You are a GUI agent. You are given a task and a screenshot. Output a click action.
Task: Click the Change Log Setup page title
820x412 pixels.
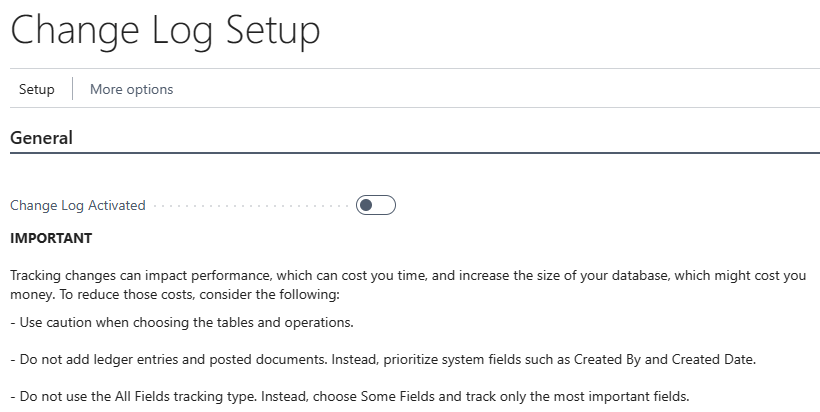click(x=165, y=30)
